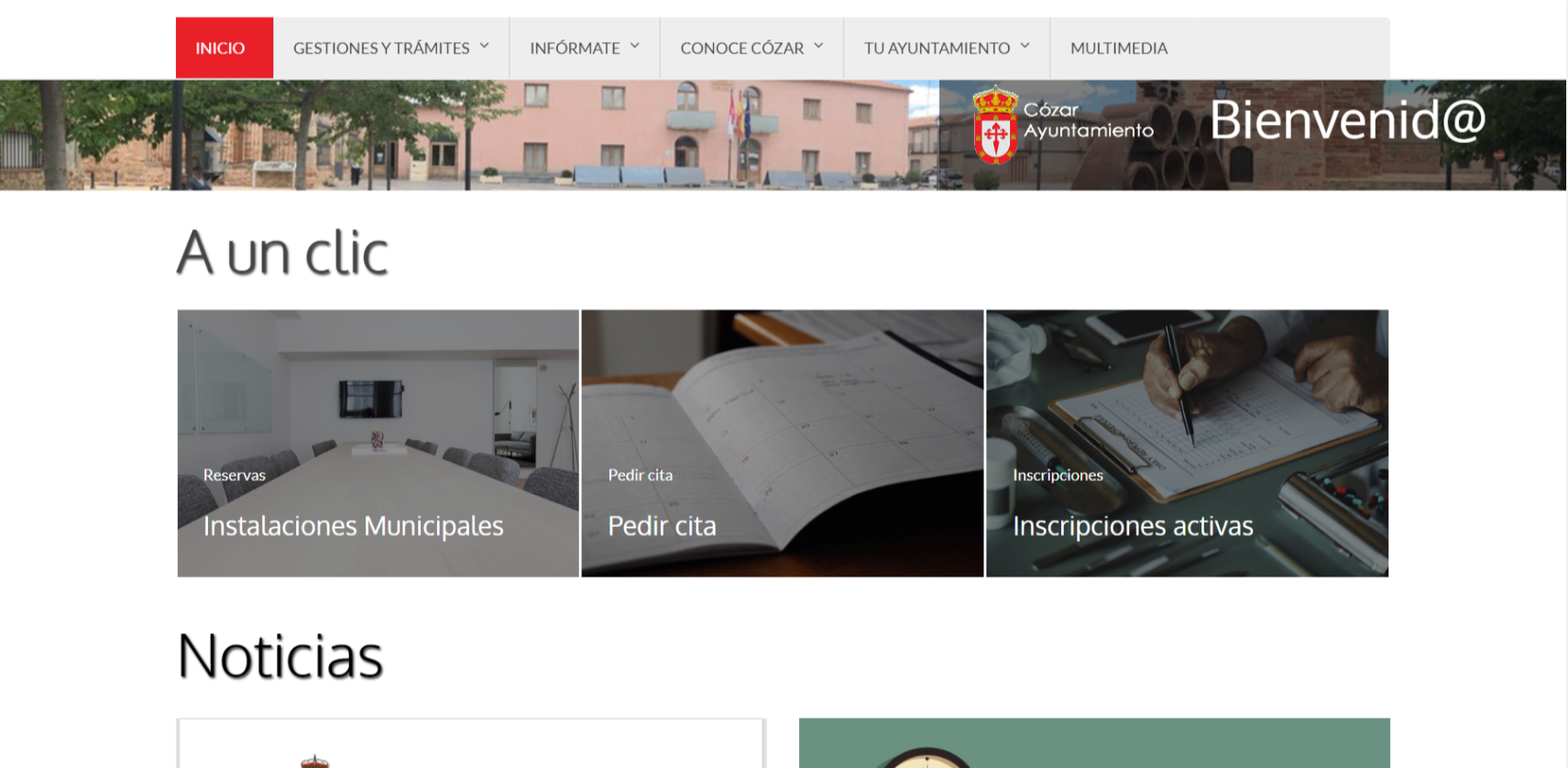Go to the INICIO home tab
Screen dimensions: 1568x768
tap(225, 48)
